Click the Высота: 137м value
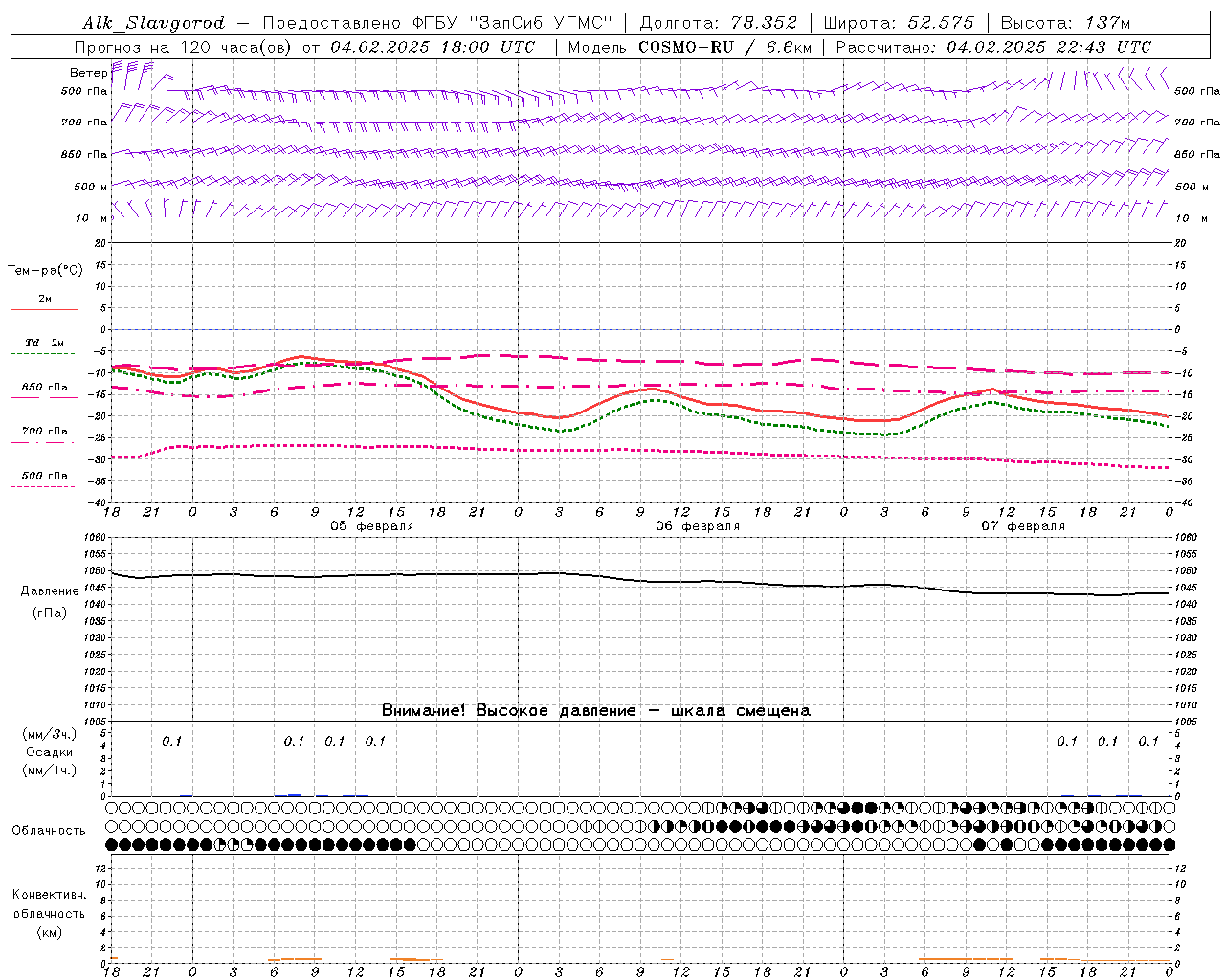 pos(1065,23)
